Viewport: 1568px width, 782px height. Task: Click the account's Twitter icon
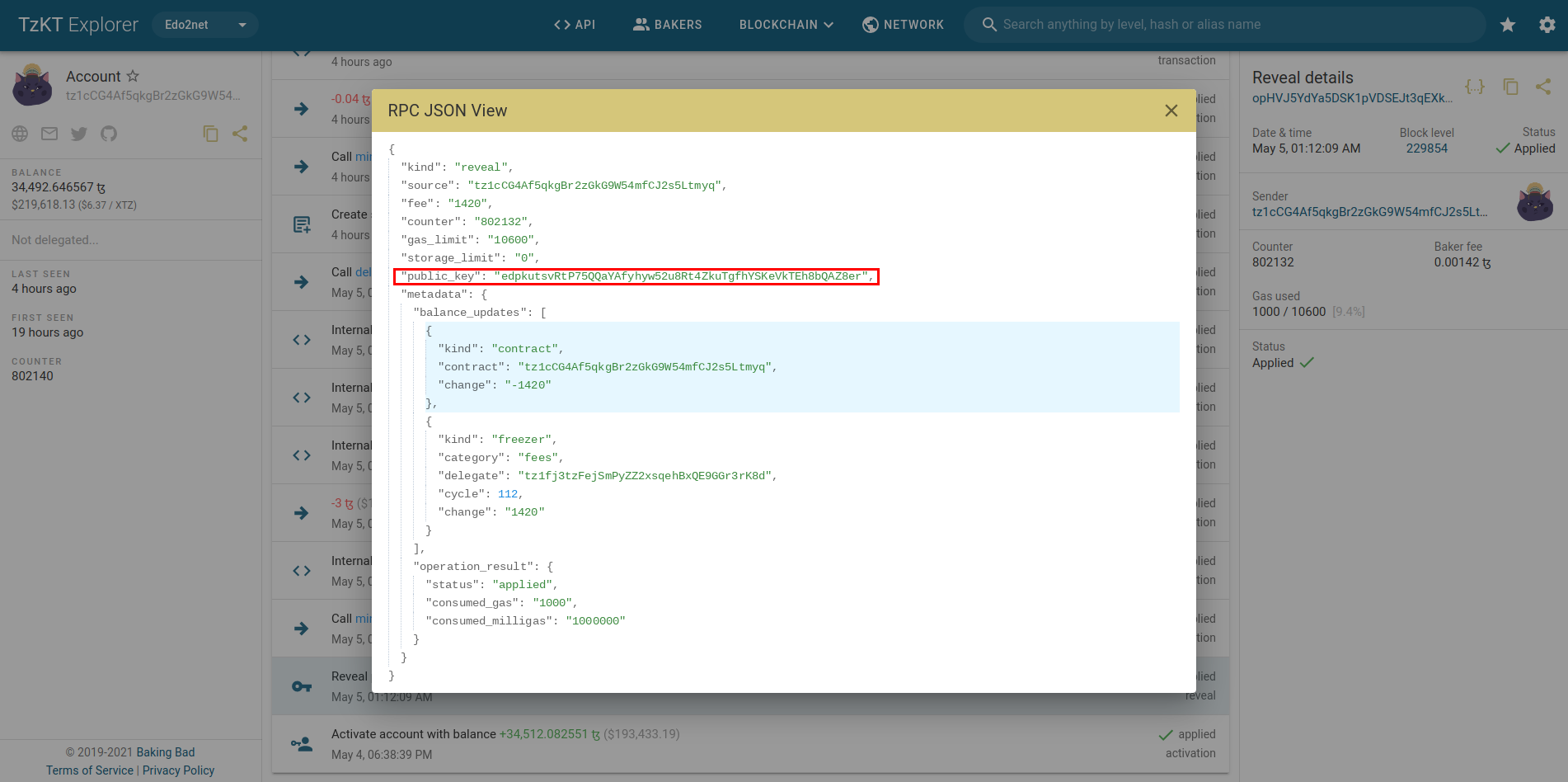click(x=78, y=134)
